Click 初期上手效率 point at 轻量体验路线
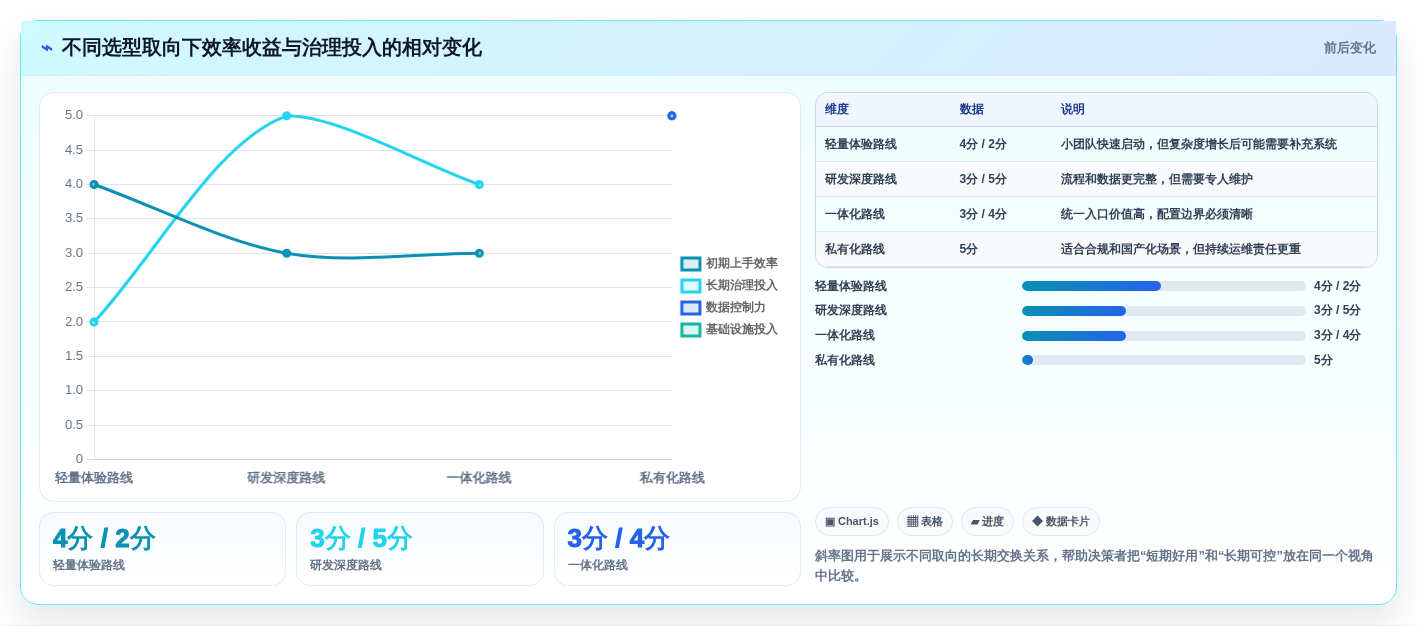The image size is (1417, 626). 94,185
